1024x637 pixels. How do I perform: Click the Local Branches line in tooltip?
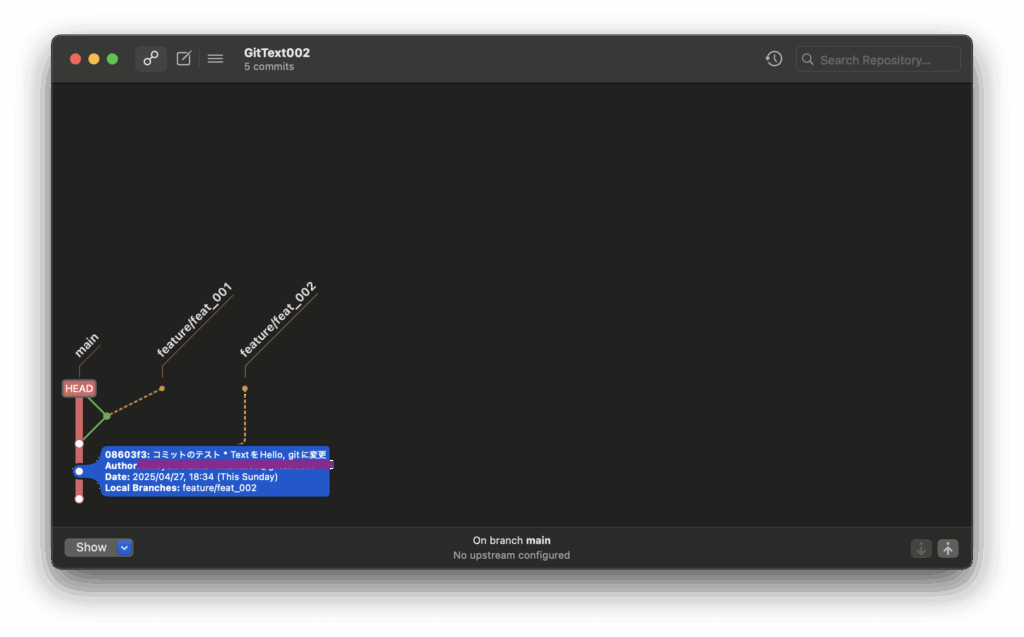point(181,488)
